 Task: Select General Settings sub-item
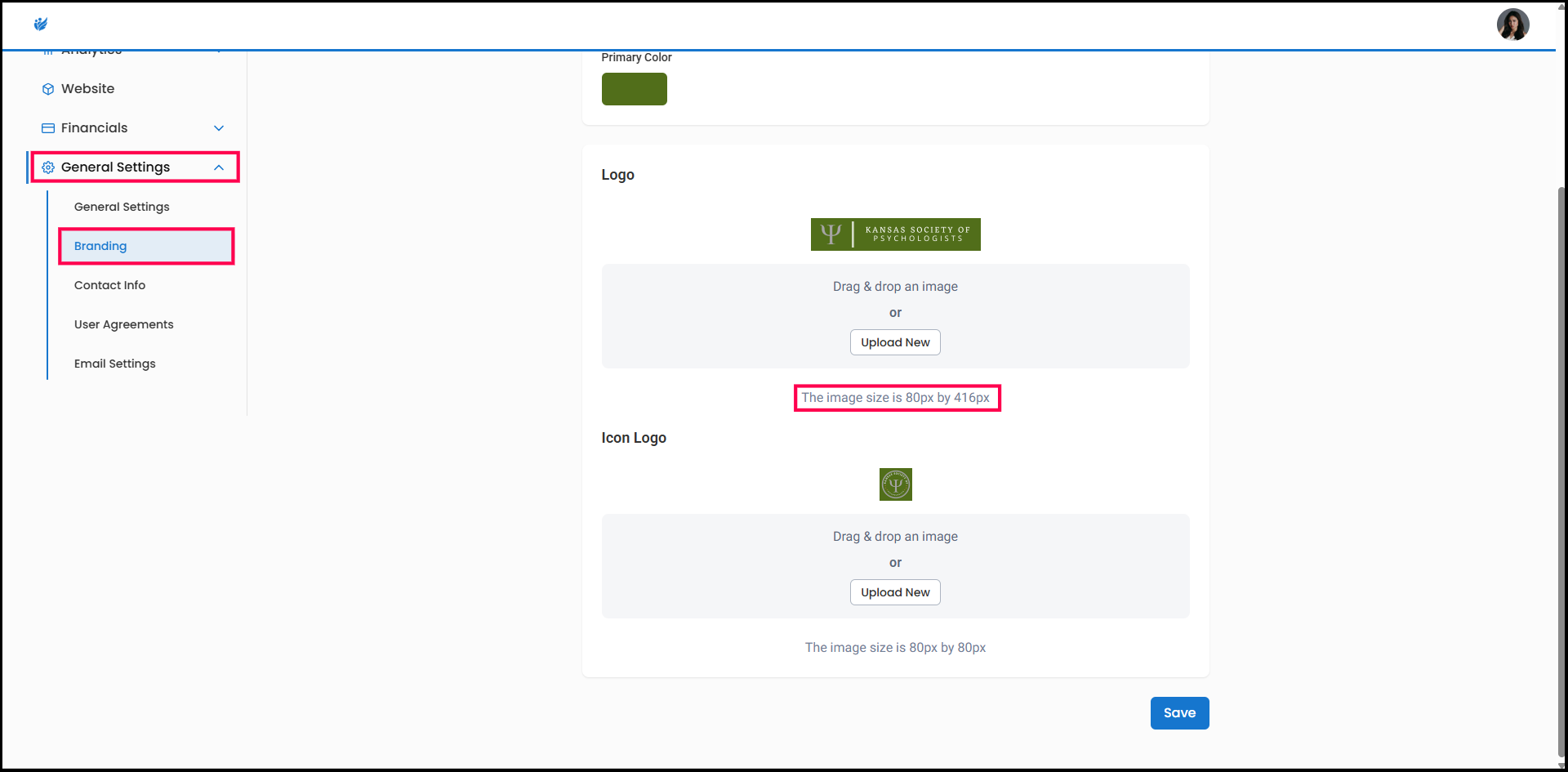point(122,207)
